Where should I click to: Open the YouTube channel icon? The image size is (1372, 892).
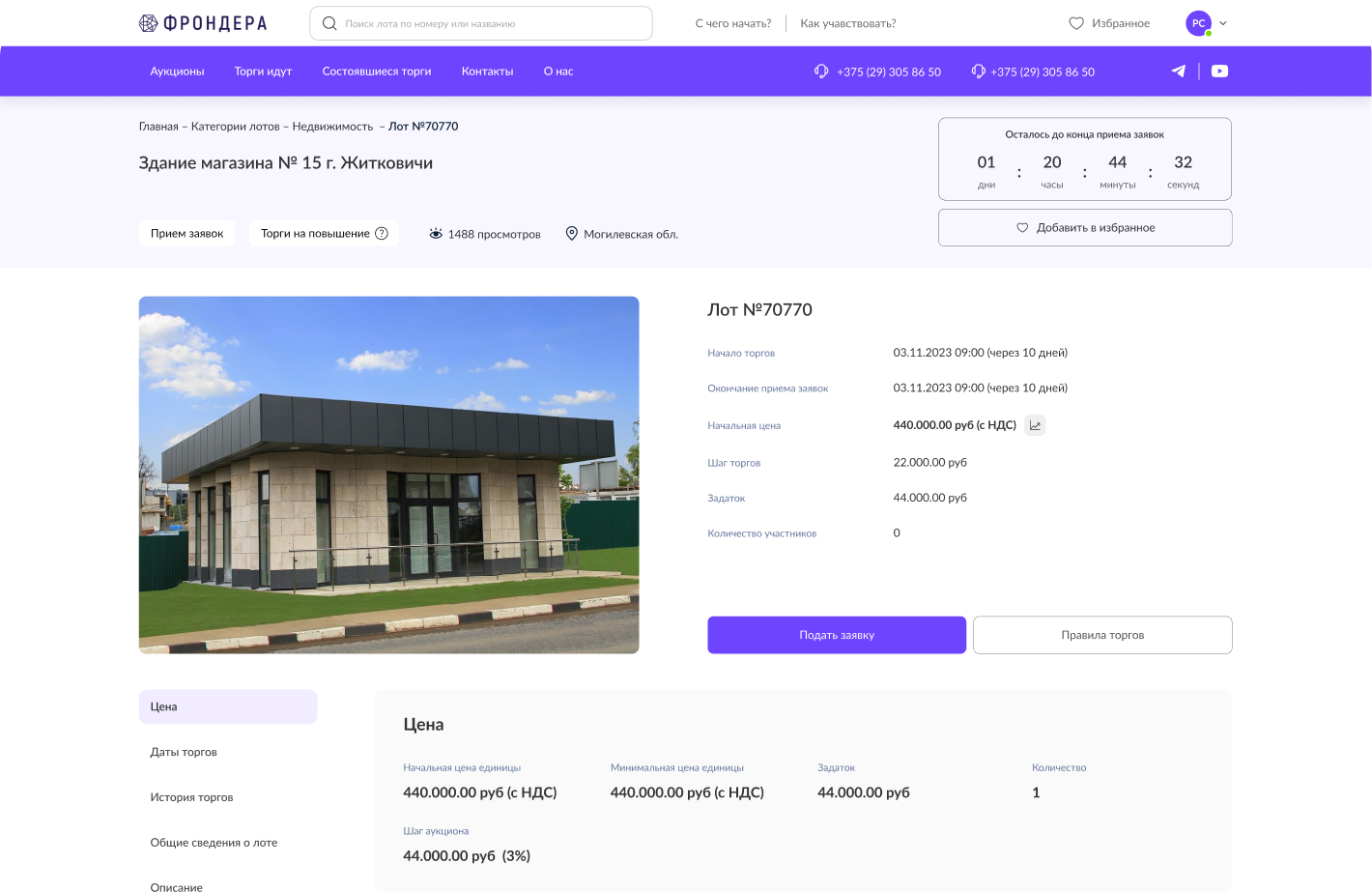point(1219,71)
